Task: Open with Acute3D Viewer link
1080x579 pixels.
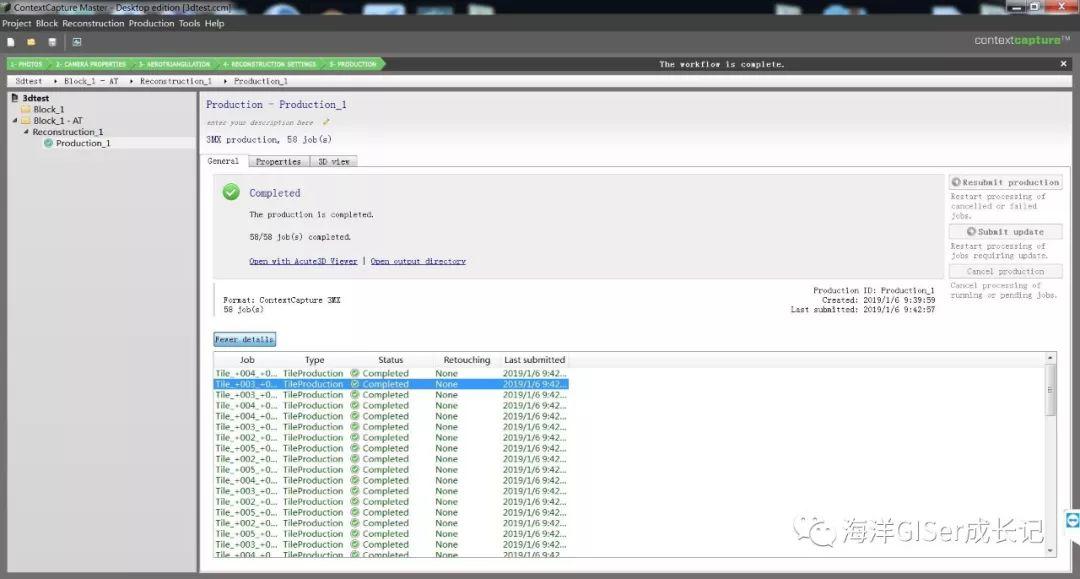Action: (x=303, y=262)
